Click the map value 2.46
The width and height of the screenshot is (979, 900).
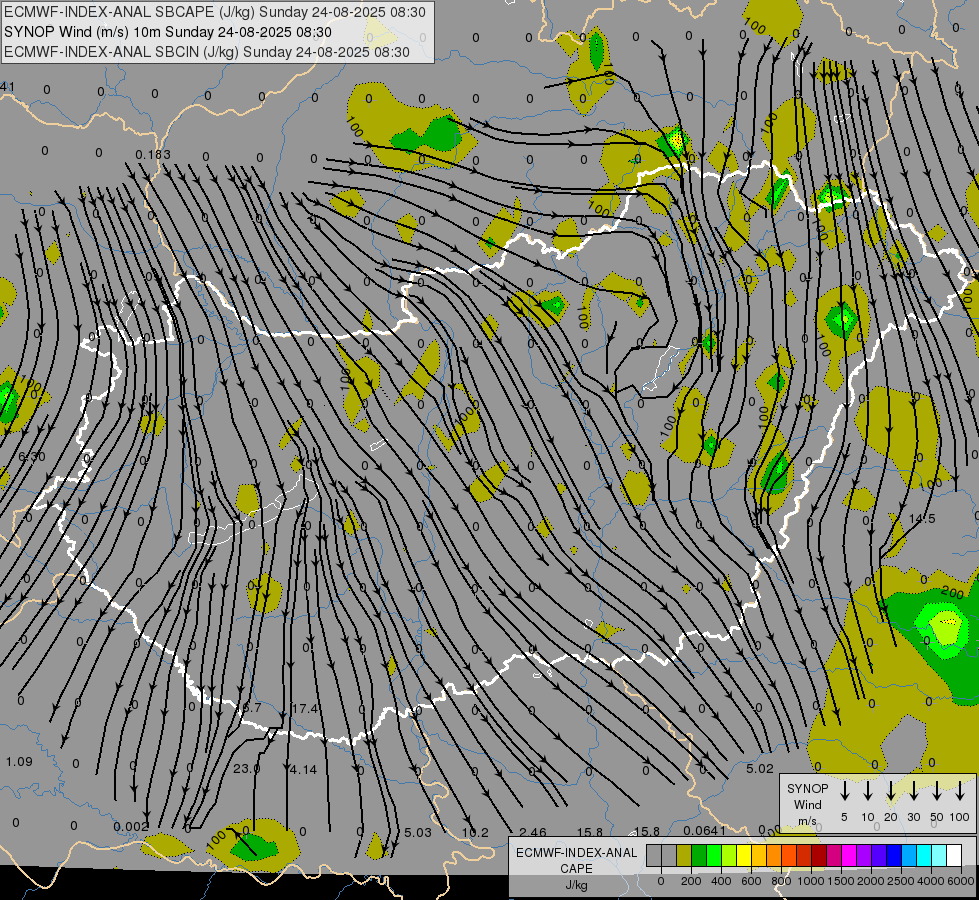[x=533, y=833]
